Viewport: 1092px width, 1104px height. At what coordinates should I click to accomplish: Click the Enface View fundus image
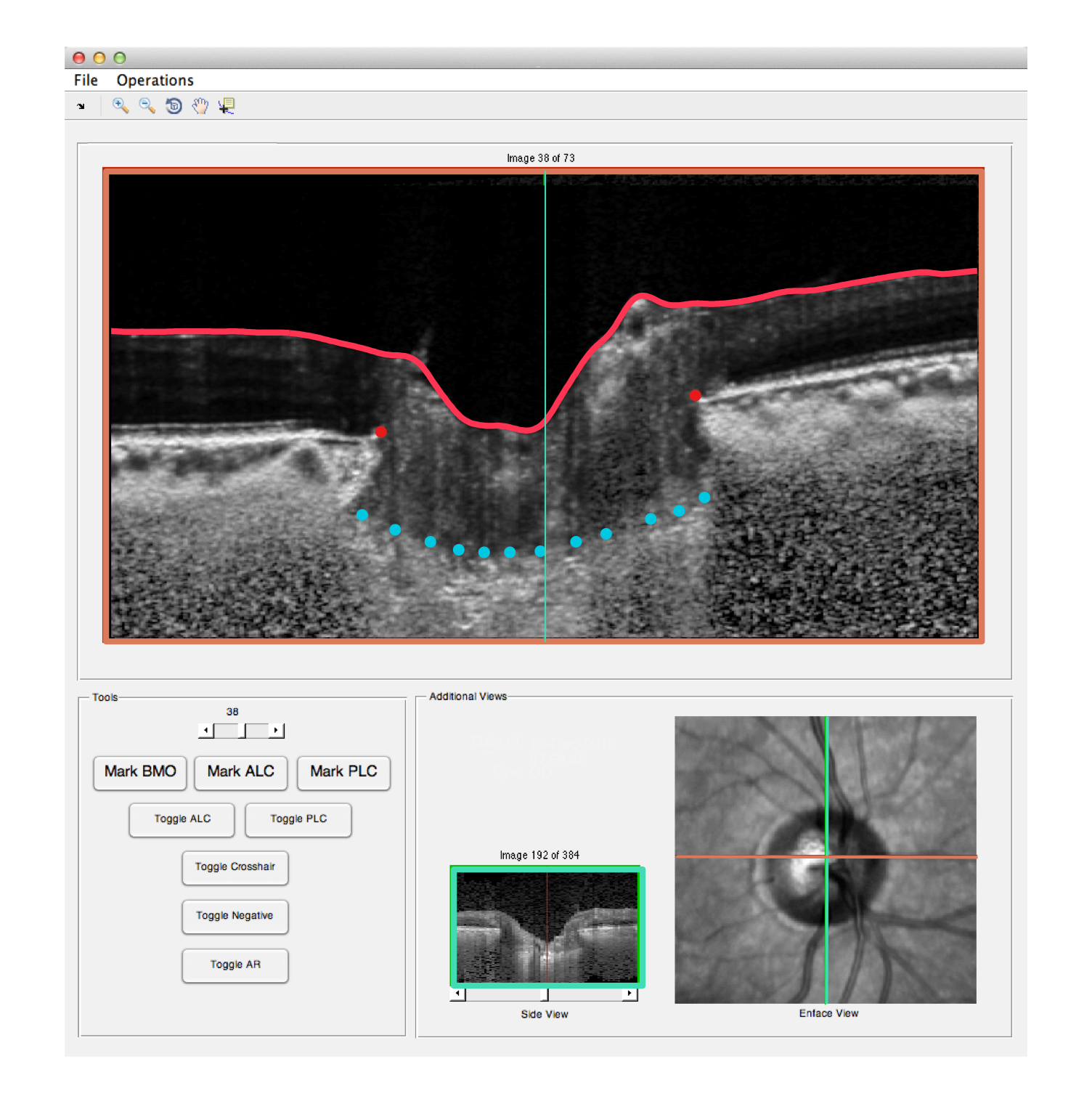[x=826, y=860]
